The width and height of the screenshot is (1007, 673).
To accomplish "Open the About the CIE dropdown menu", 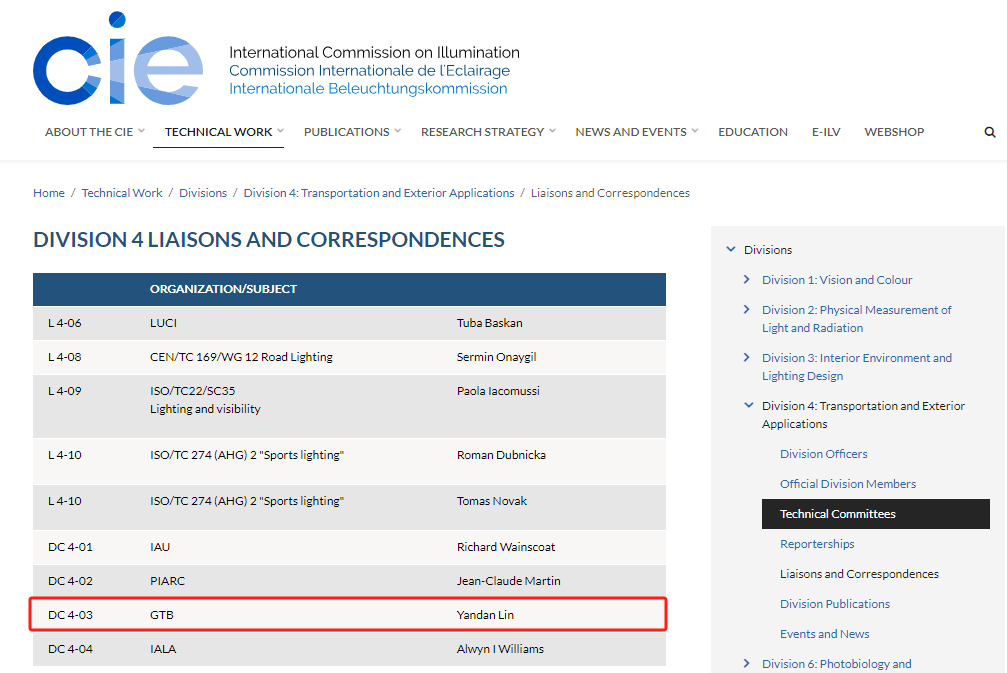I will tap(94, 132).
